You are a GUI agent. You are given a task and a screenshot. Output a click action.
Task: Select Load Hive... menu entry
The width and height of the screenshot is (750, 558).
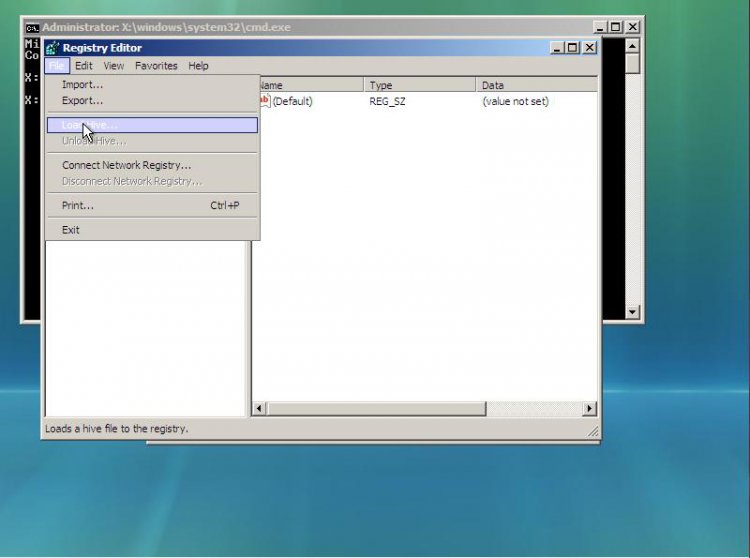152,125
